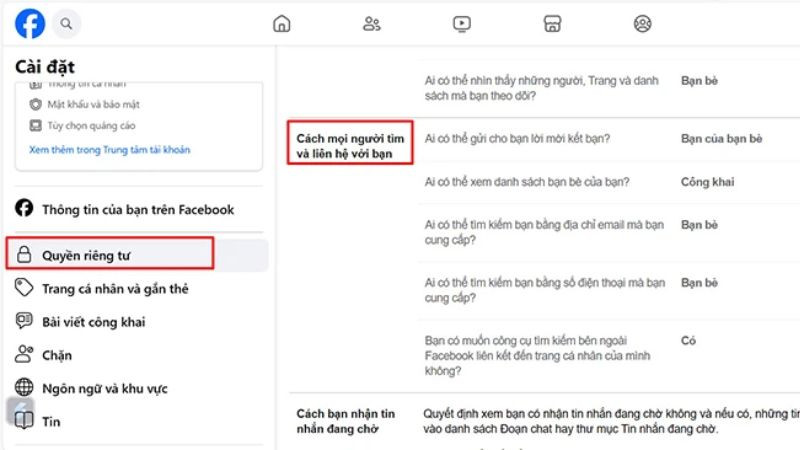This screenshot has width=800, height=450.
Task: Click Ai có thể gửi cho bạn lời mời kết bạn
Action: 517,138
